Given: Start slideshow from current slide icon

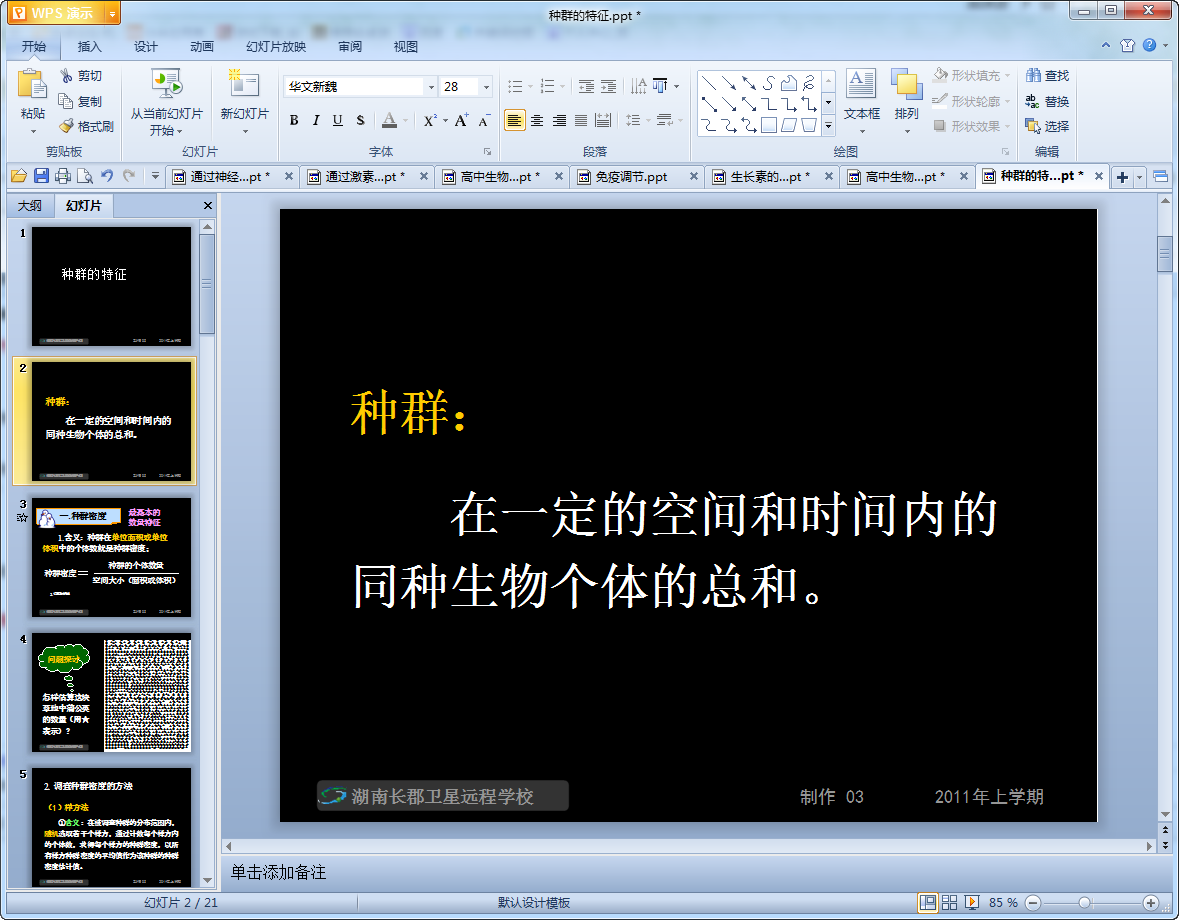Looking at the screenshot, I should [166, 84].
